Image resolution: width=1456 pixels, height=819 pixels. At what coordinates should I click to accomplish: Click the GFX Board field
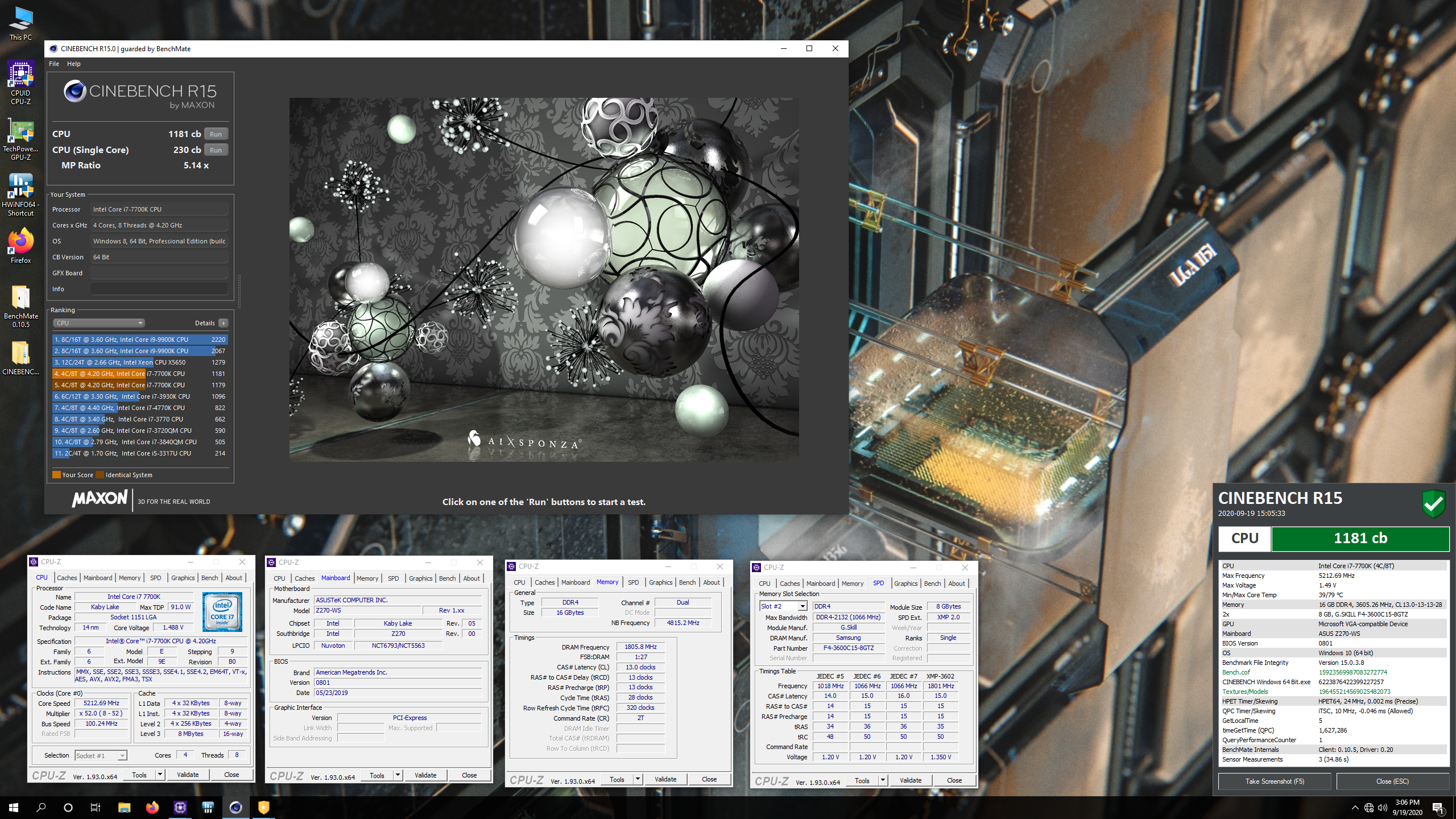click(x=159, y=273)
